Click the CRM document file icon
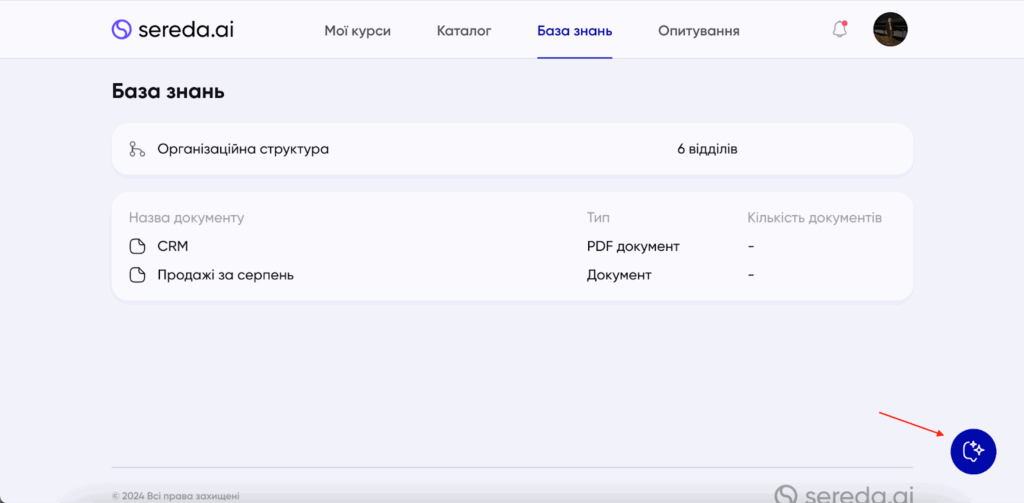Viewport: 1024px width, 503px height. click(138, 246)
